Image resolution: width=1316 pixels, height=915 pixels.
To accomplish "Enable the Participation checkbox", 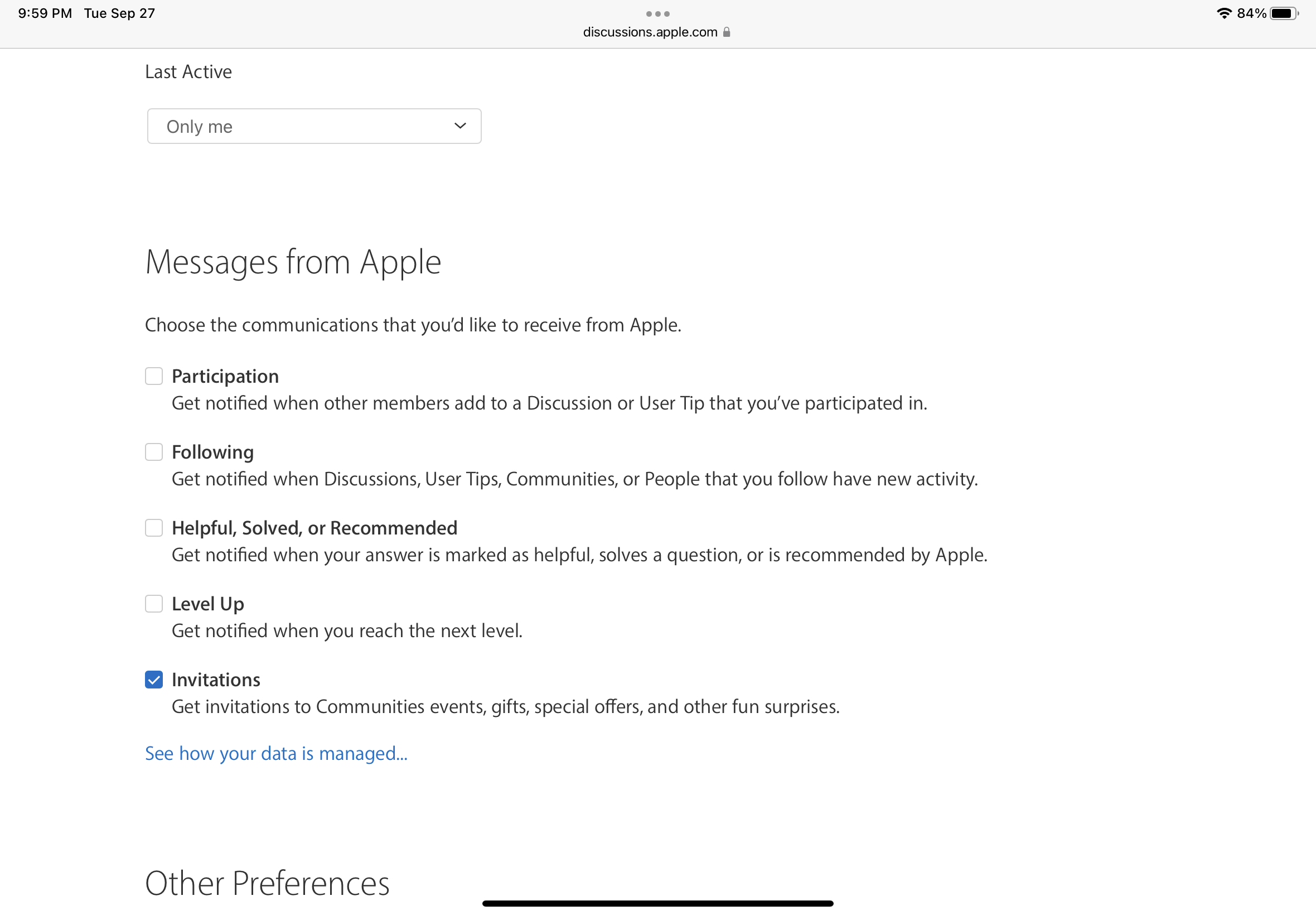I will (x=153, y=376).
